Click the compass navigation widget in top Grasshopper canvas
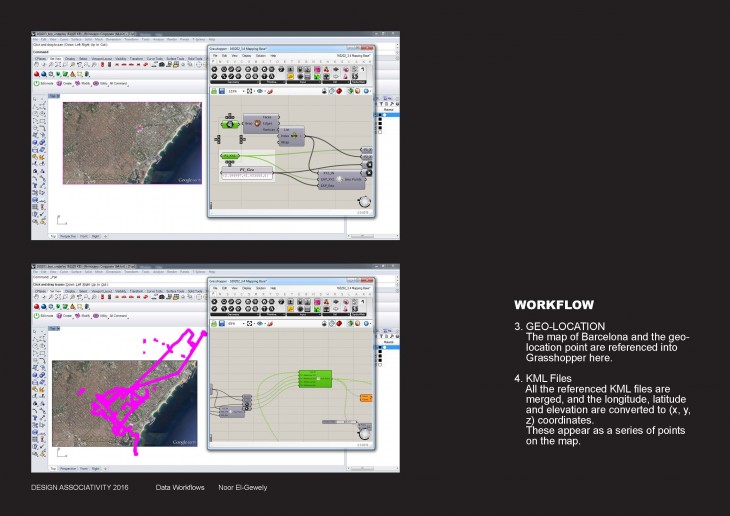The image size is (730, 516). [362, 202]
